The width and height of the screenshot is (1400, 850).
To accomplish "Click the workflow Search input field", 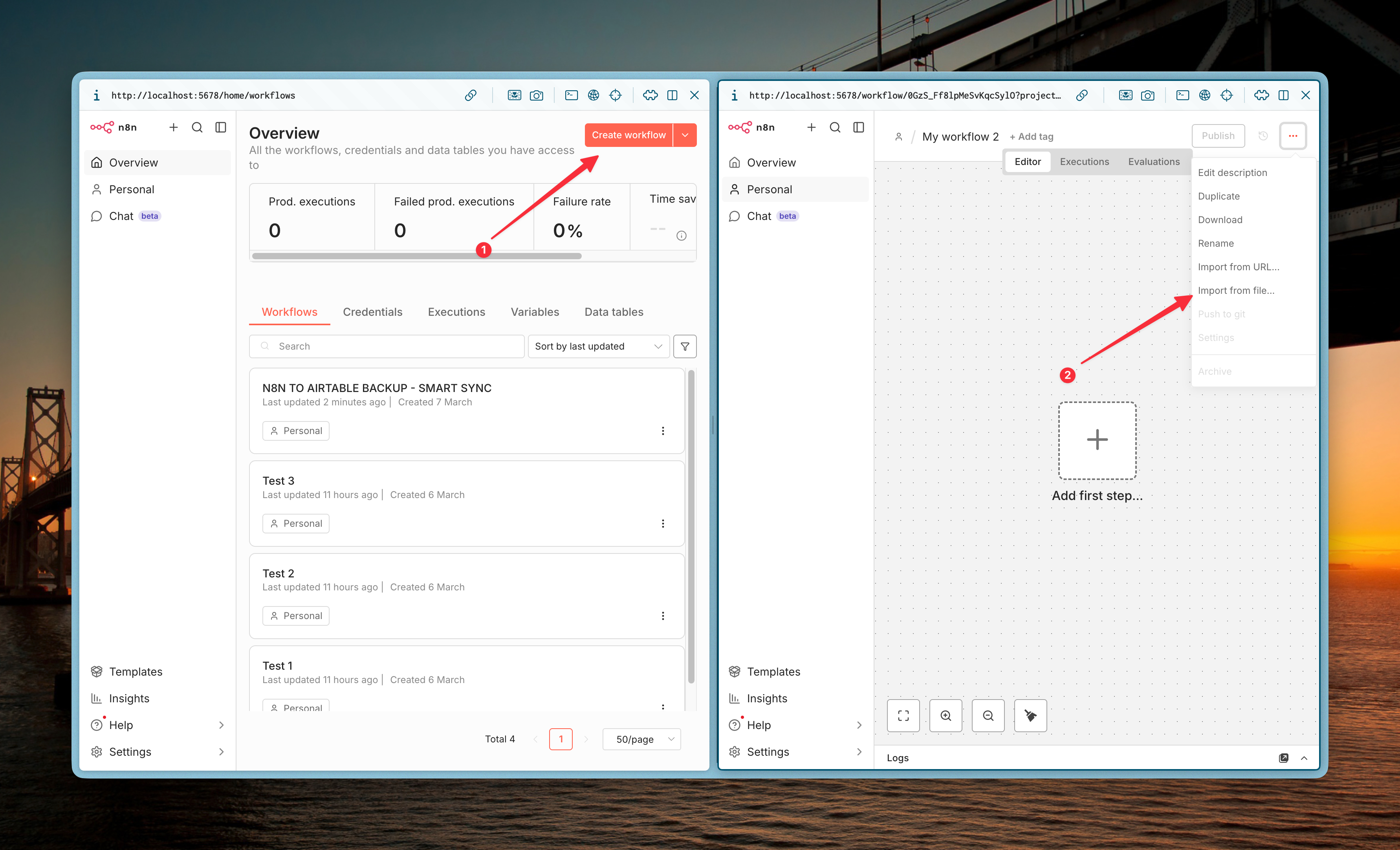I will tap(387, 346).
